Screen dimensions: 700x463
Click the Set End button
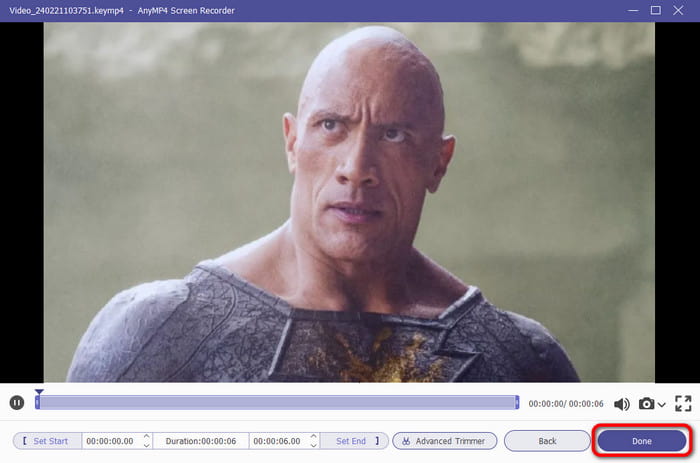(x=354, y=441)
